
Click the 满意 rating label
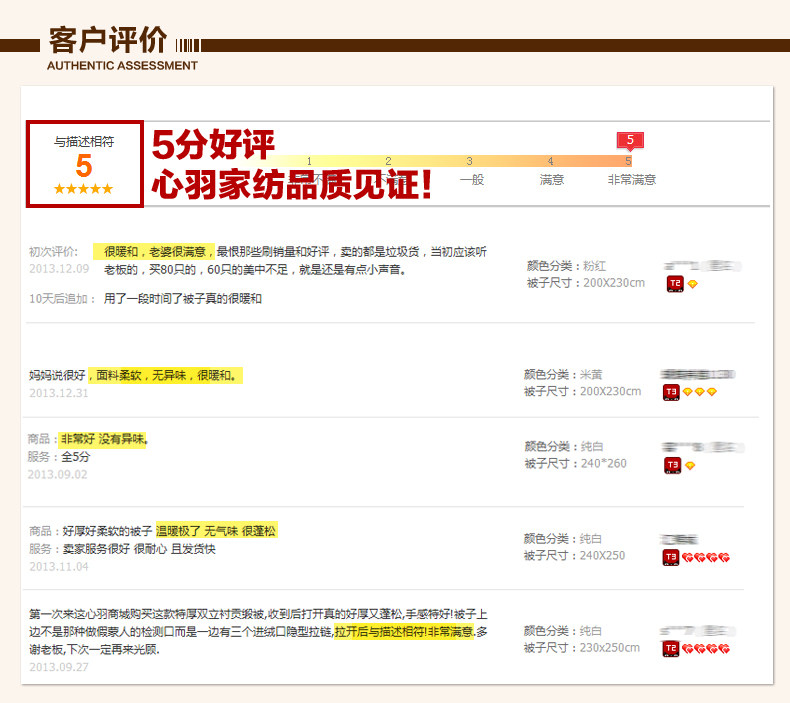tap(552, 180)
